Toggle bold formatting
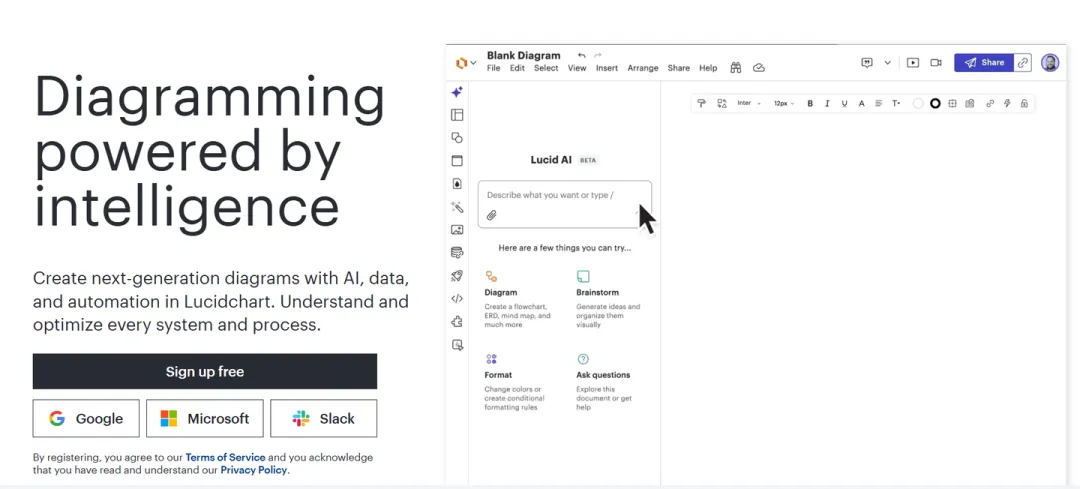1080x489 pixels. (x=810, y=103)
